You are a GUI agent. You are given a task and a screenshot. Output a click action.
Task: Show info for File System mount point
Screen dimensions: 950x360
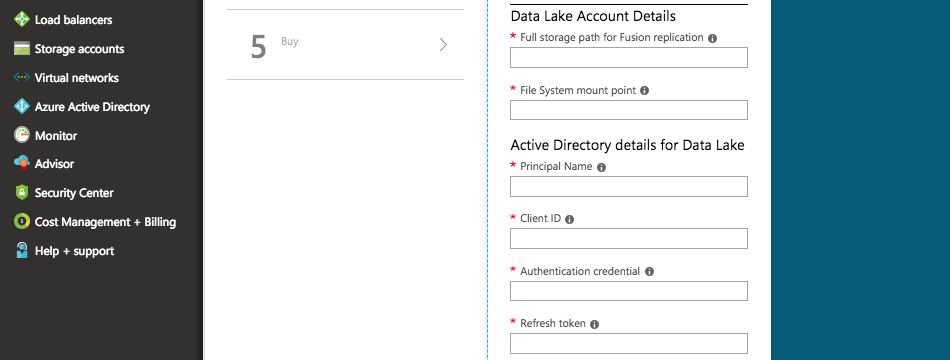tap(645, 91)
